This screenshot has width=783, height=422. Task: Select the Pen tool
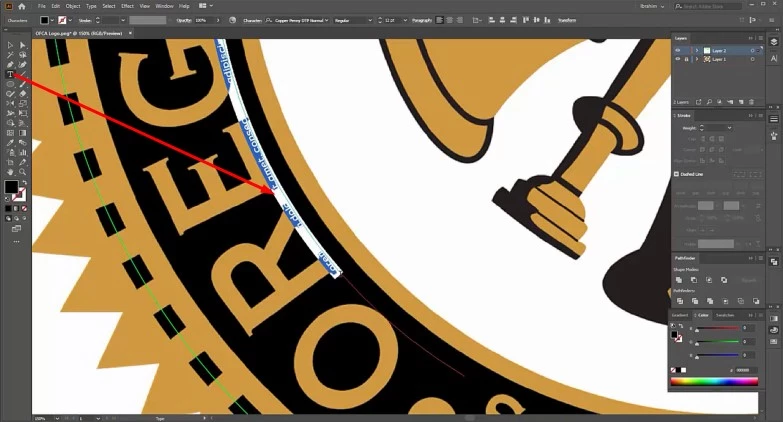click(10, 64)
